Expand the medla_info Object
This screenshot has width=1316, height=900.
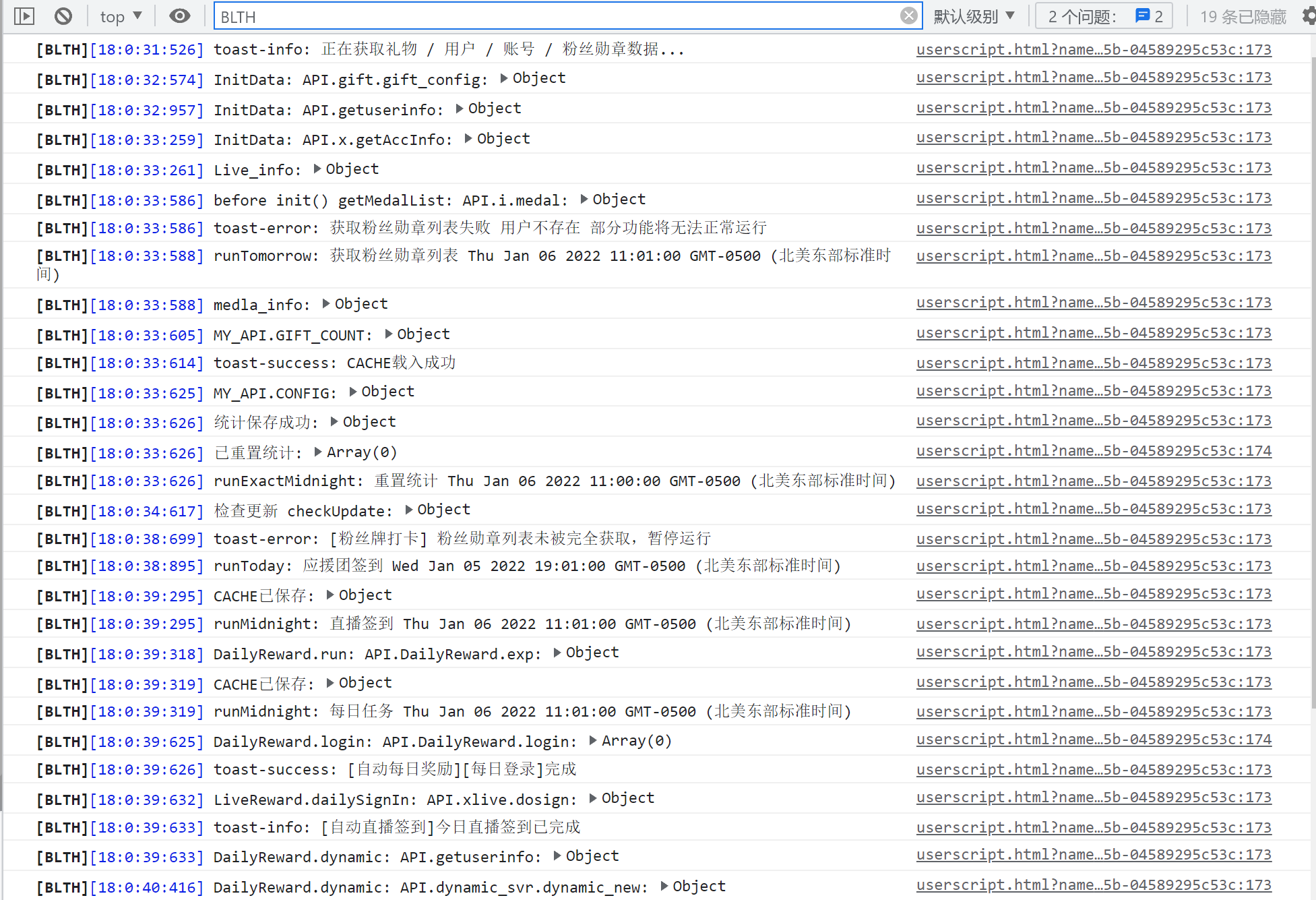coord(325,303)
